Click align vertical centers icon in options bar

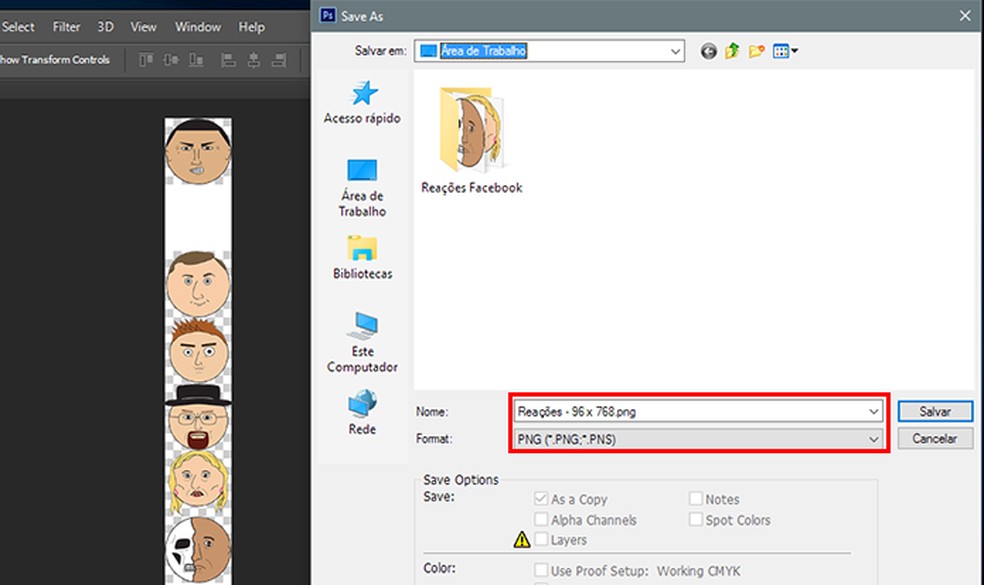(171, 60)
